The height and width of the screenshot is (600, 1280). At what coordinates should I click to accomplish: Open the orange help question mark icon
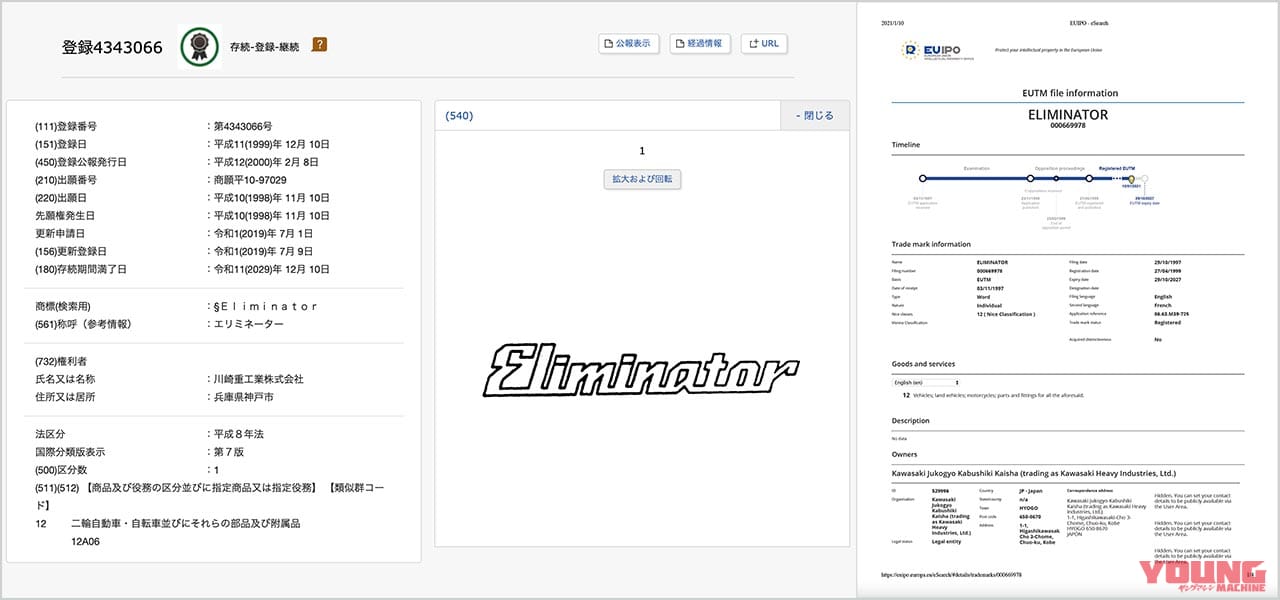click(x=321, y=44)
